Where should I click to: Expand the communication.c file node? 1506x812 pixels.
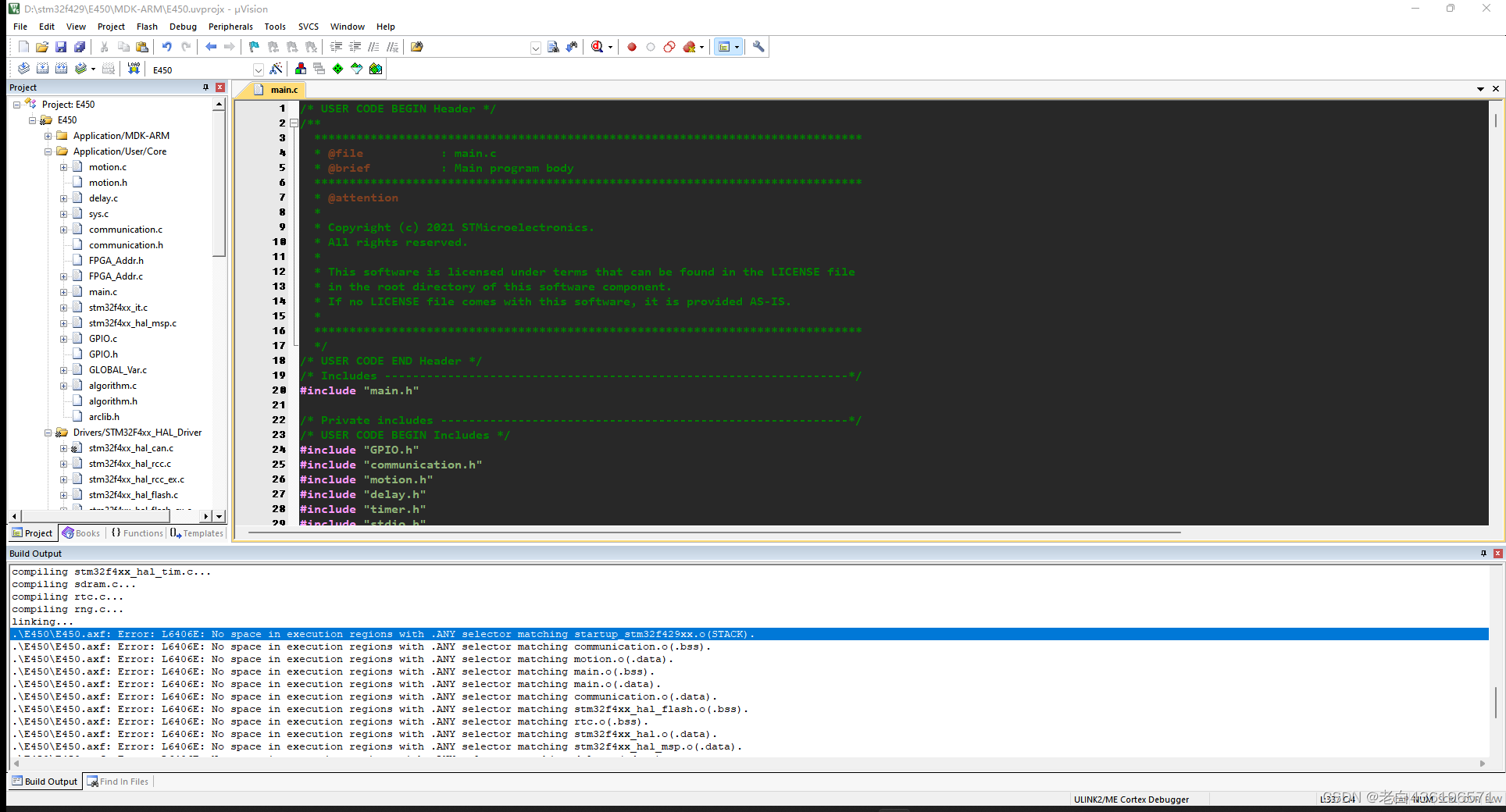coord(63,230)
